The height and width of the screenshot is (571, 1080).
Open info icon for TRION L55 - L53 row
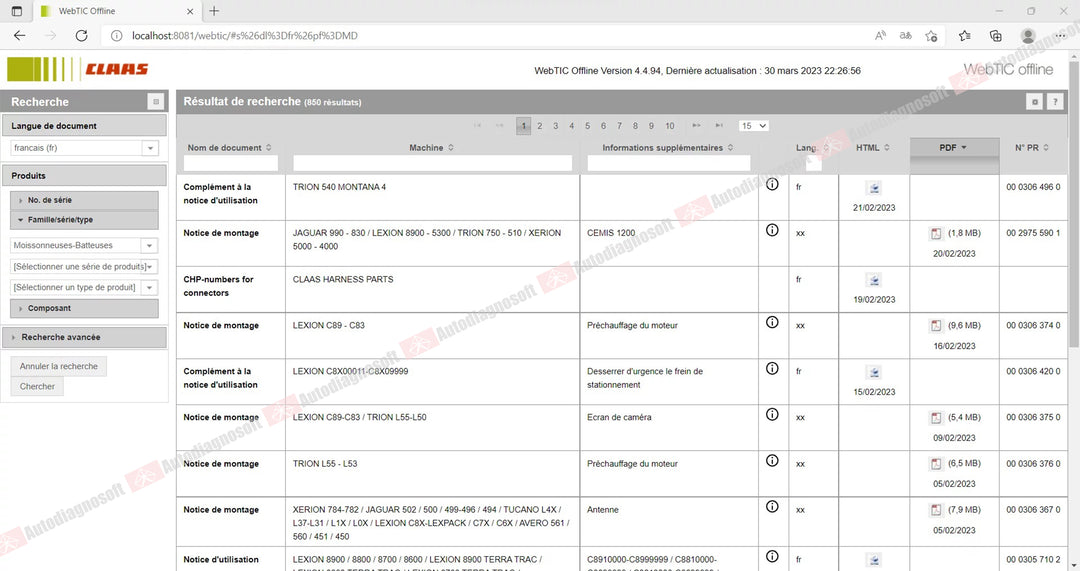772,461
